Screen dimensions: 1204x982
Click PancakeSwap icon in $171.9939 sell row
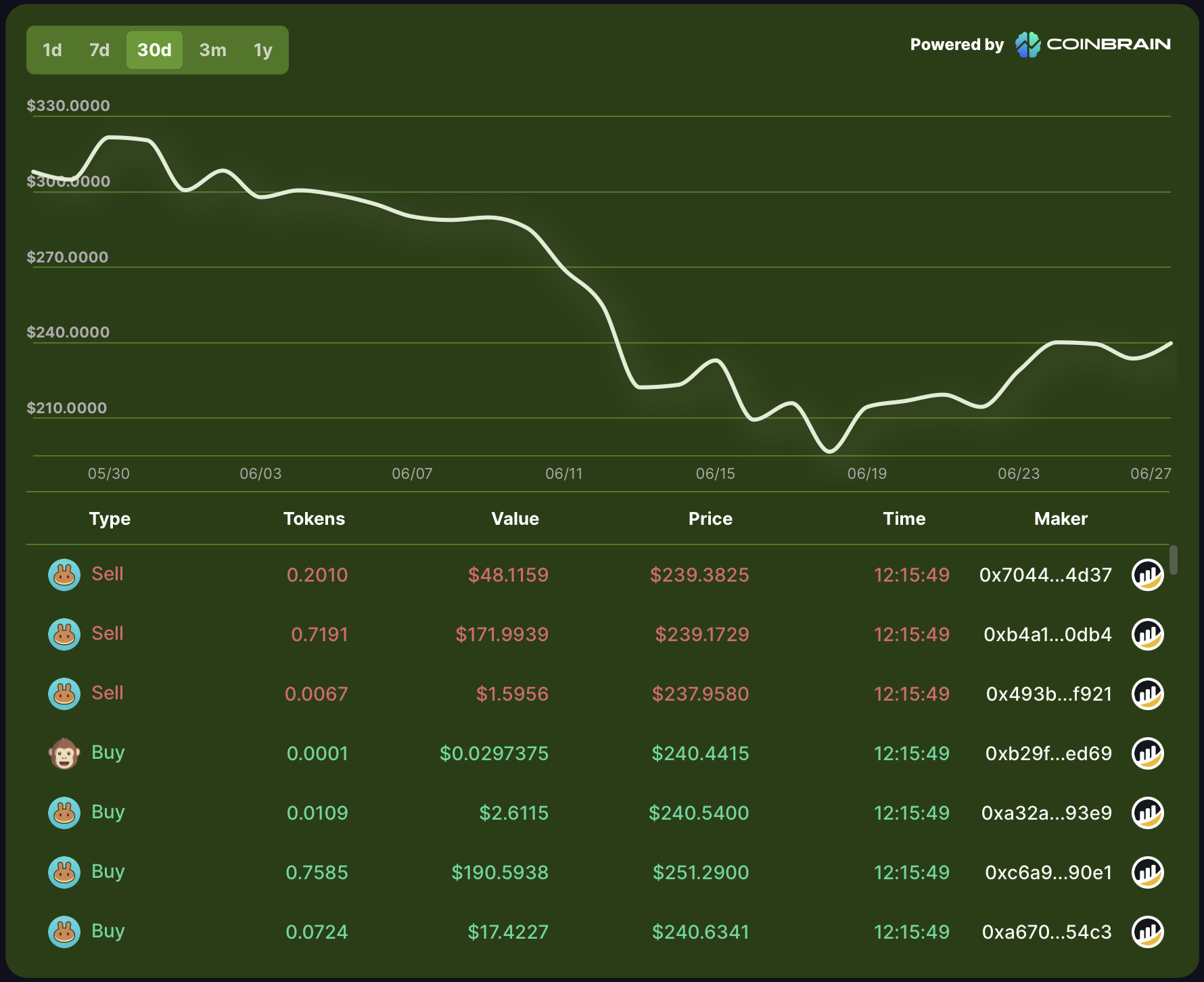tap(64, 634)
